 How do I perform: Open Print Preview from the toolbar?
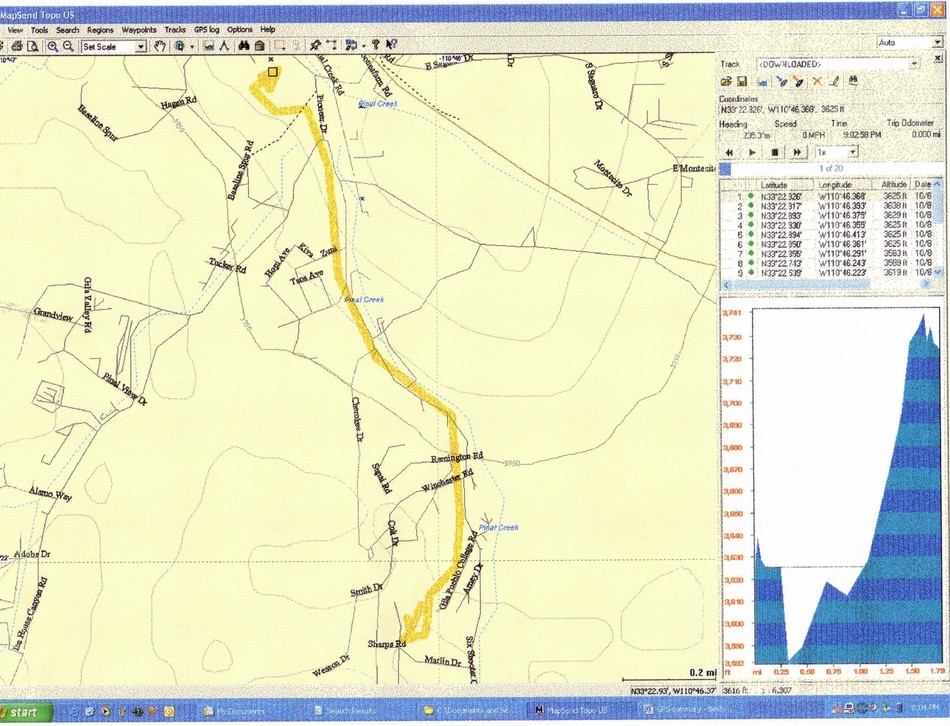coord(33,46)
